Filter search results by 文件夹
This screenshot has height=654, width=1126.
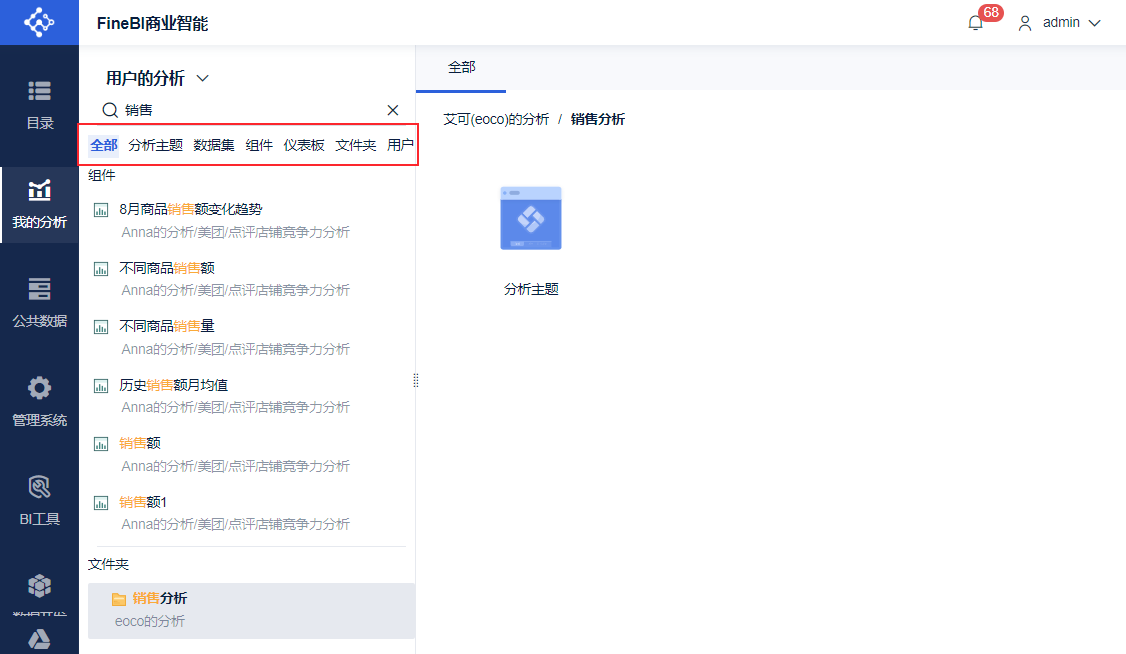click(x=355, y=145)
